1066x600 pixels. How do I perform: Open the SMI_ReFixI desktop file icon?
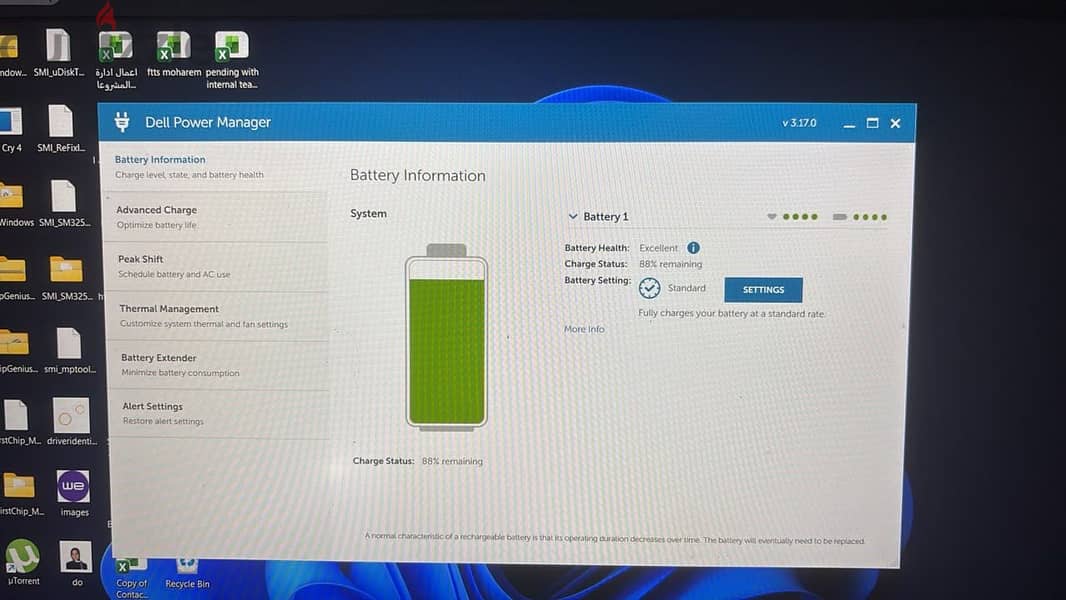pos(61,128)
